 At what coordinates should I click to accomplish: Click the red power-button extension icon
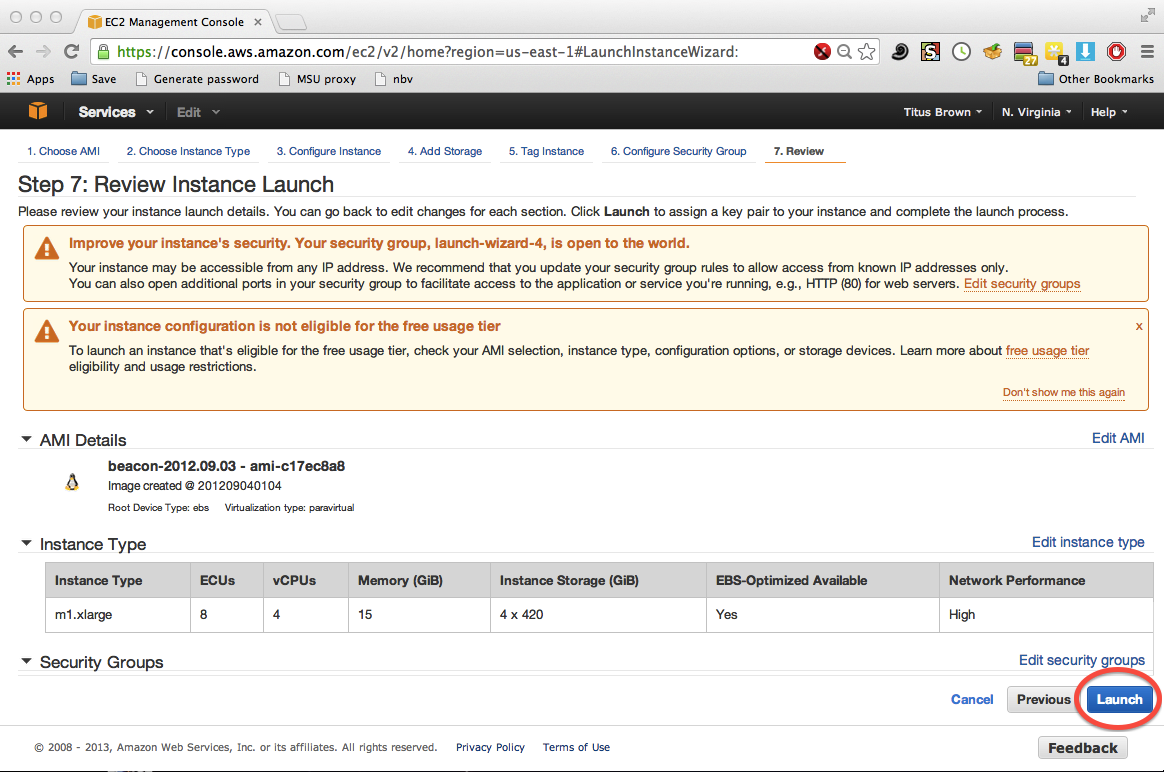tap(1116, 51)
